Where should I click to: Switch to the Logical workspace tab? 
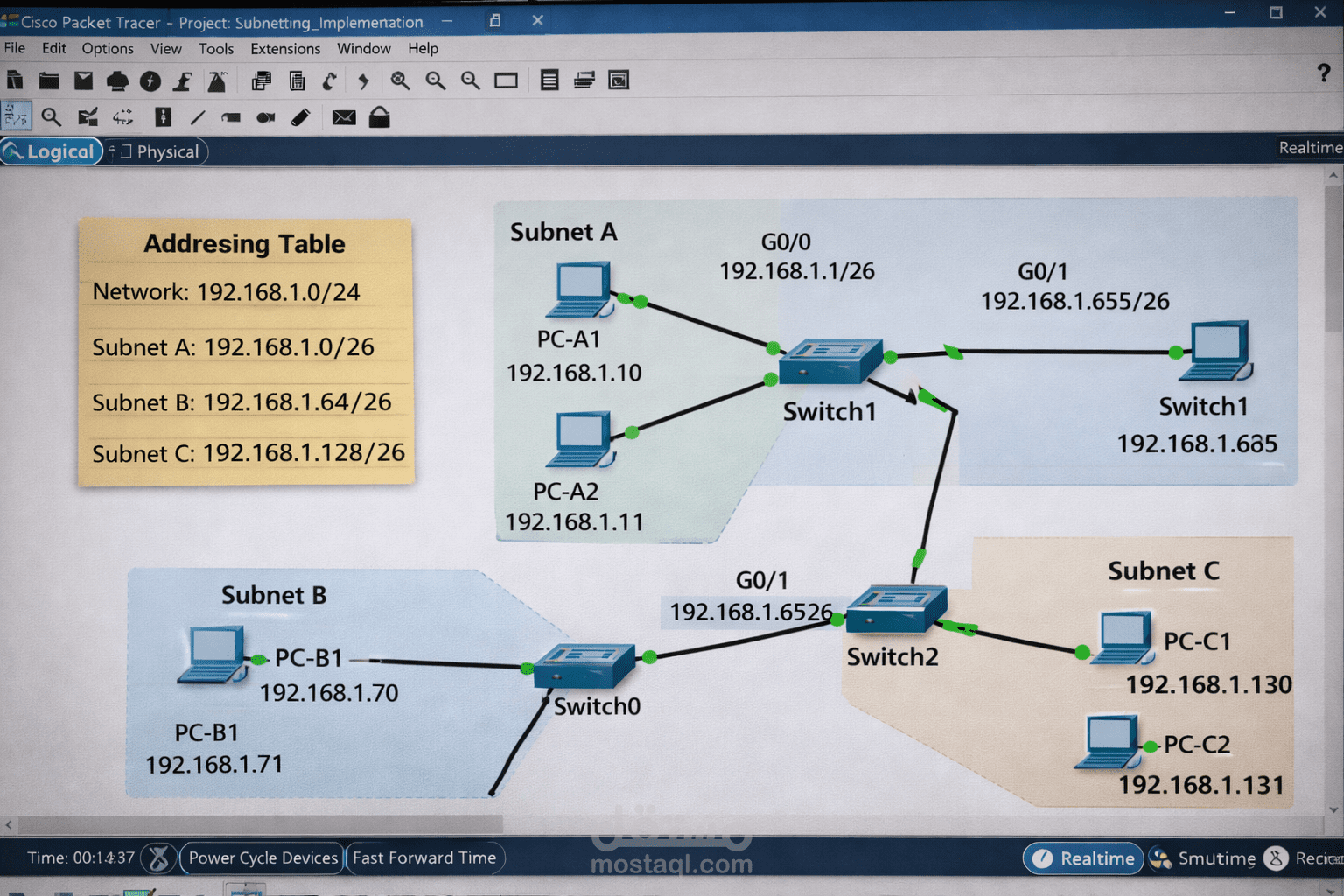(x=52, y=151)
